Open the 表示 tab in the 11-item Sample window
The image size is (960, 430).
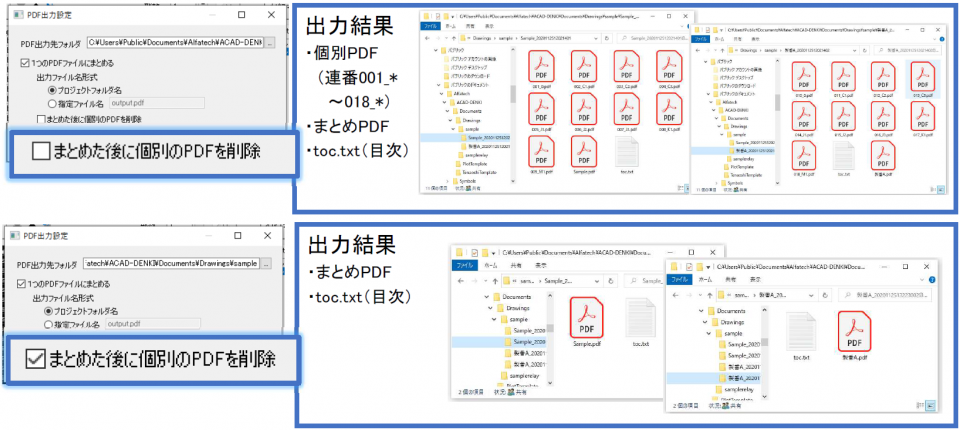[489, 27]
